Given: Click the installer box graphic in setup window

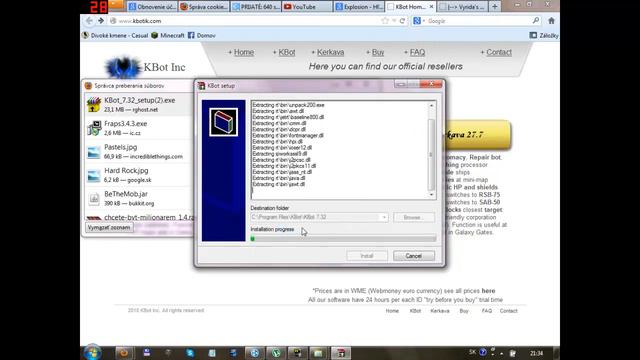Looking at the screenshot, I should (223, 122).
